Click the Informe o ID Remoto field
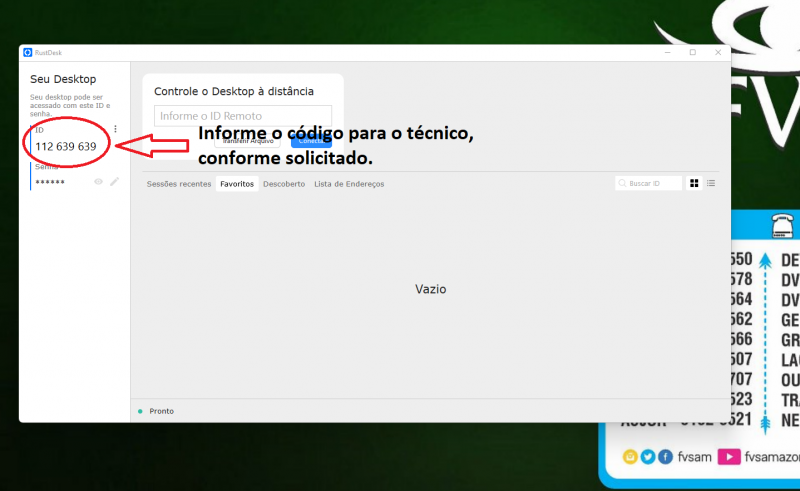Screen dimensions: 800x491 pyautogui.click(x=242, y=116)
